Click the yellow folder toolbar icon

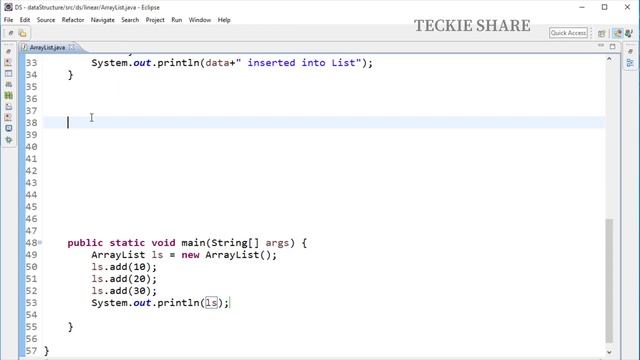click(x=22, y=33)
